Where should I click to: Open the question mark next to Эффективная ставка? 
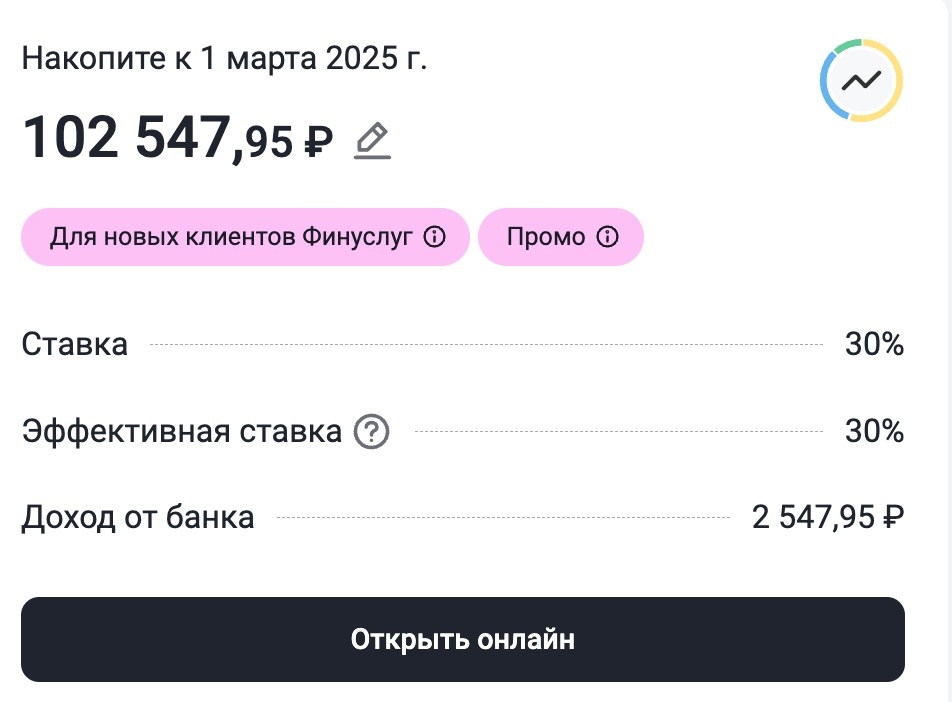click(x=369, y=431)
